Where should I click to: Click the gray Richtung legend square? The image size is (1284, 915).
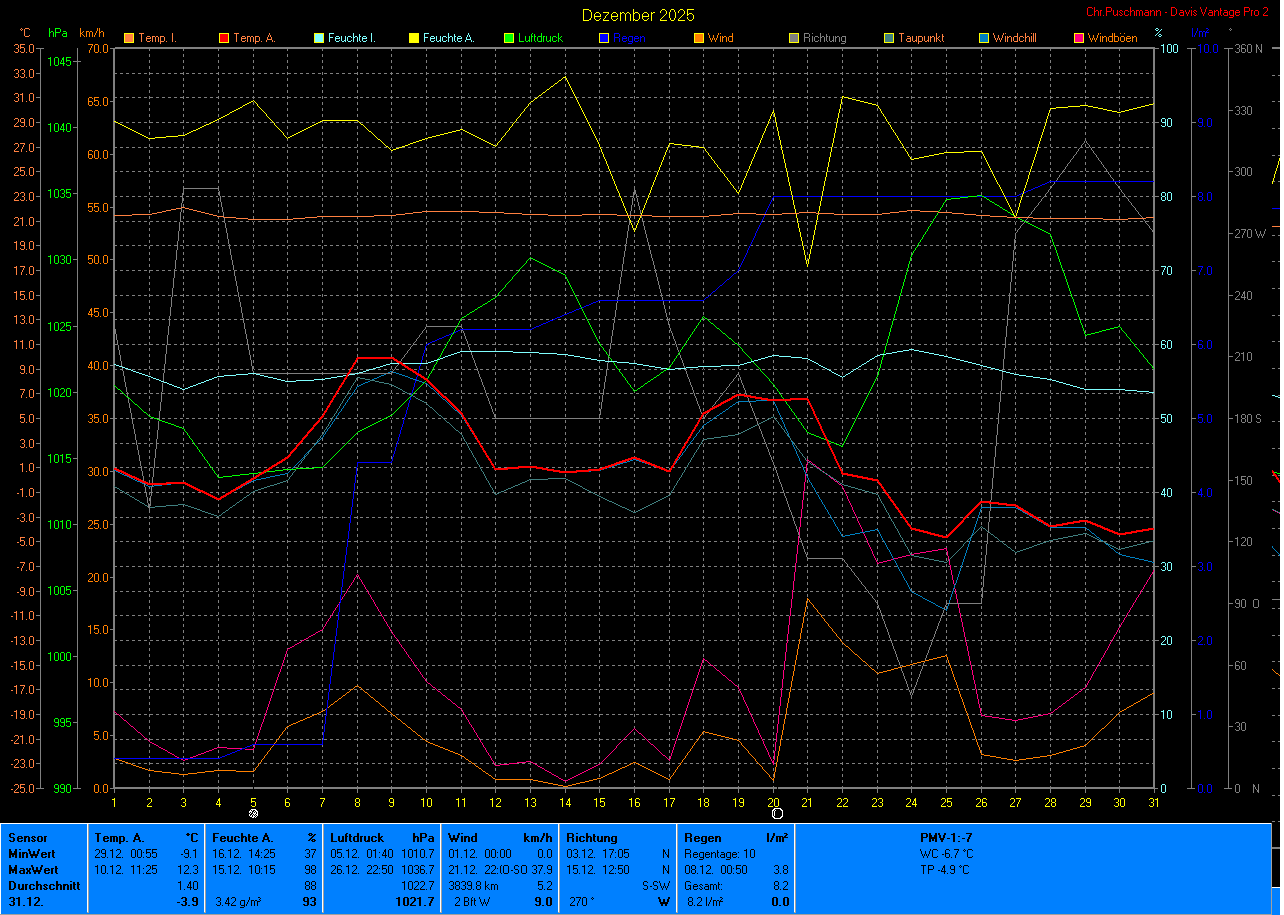click(793, 39)
